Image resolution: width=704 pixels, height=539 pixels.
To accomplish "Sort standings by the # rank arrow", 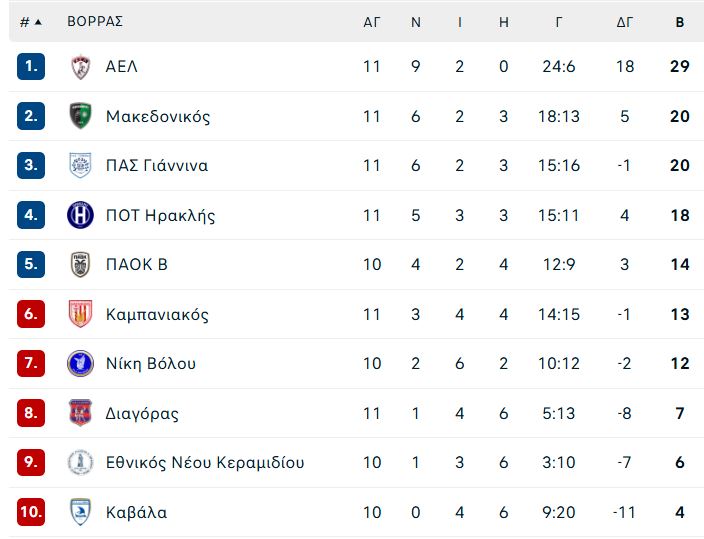I will [x=31, y=22].
